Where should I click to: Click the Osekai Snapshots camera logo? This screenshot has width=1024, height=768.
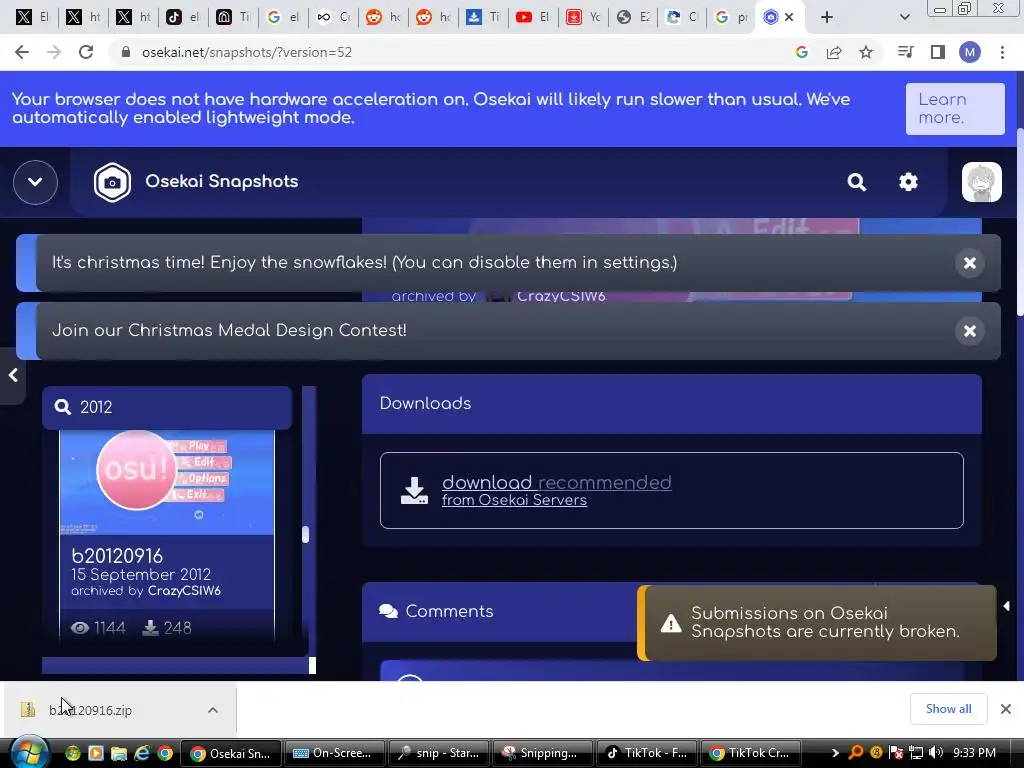pyautogui.click(x=112, y=182)
